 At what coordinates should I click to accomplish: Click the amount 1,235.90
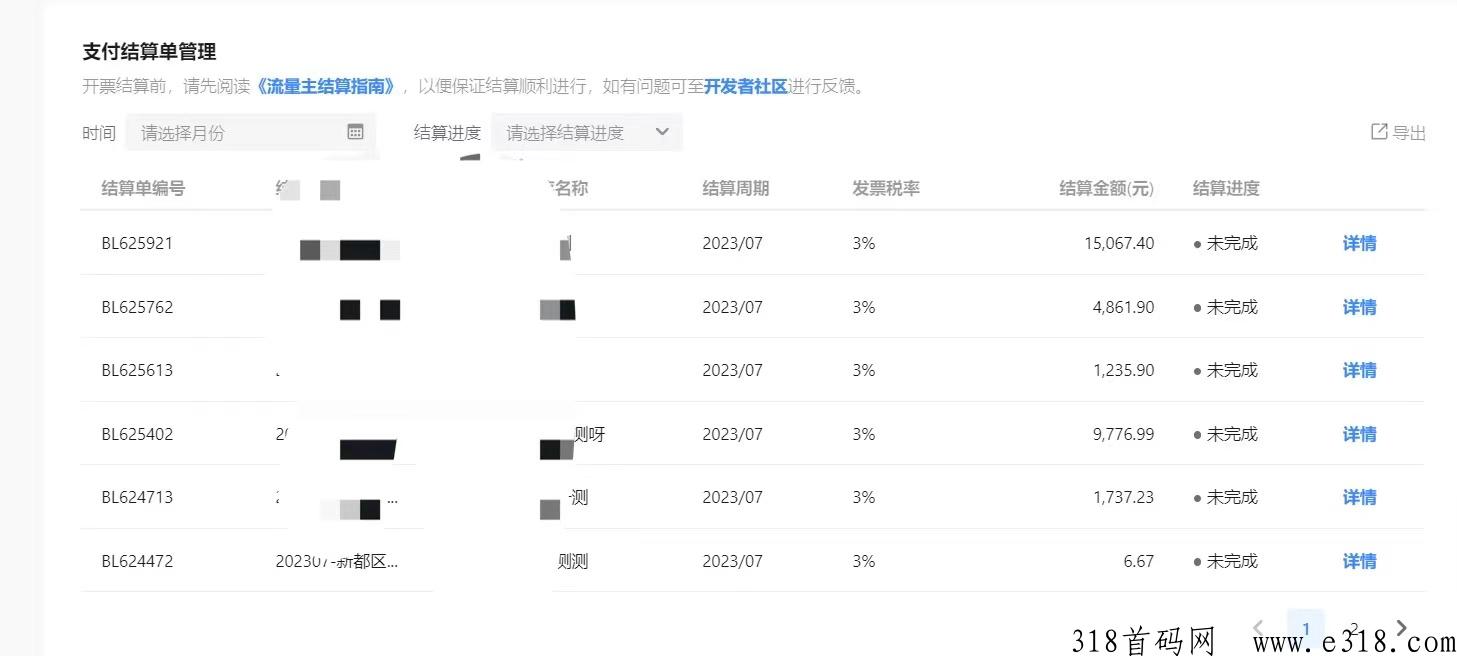pyautogui.click(x=1123, y=370)
